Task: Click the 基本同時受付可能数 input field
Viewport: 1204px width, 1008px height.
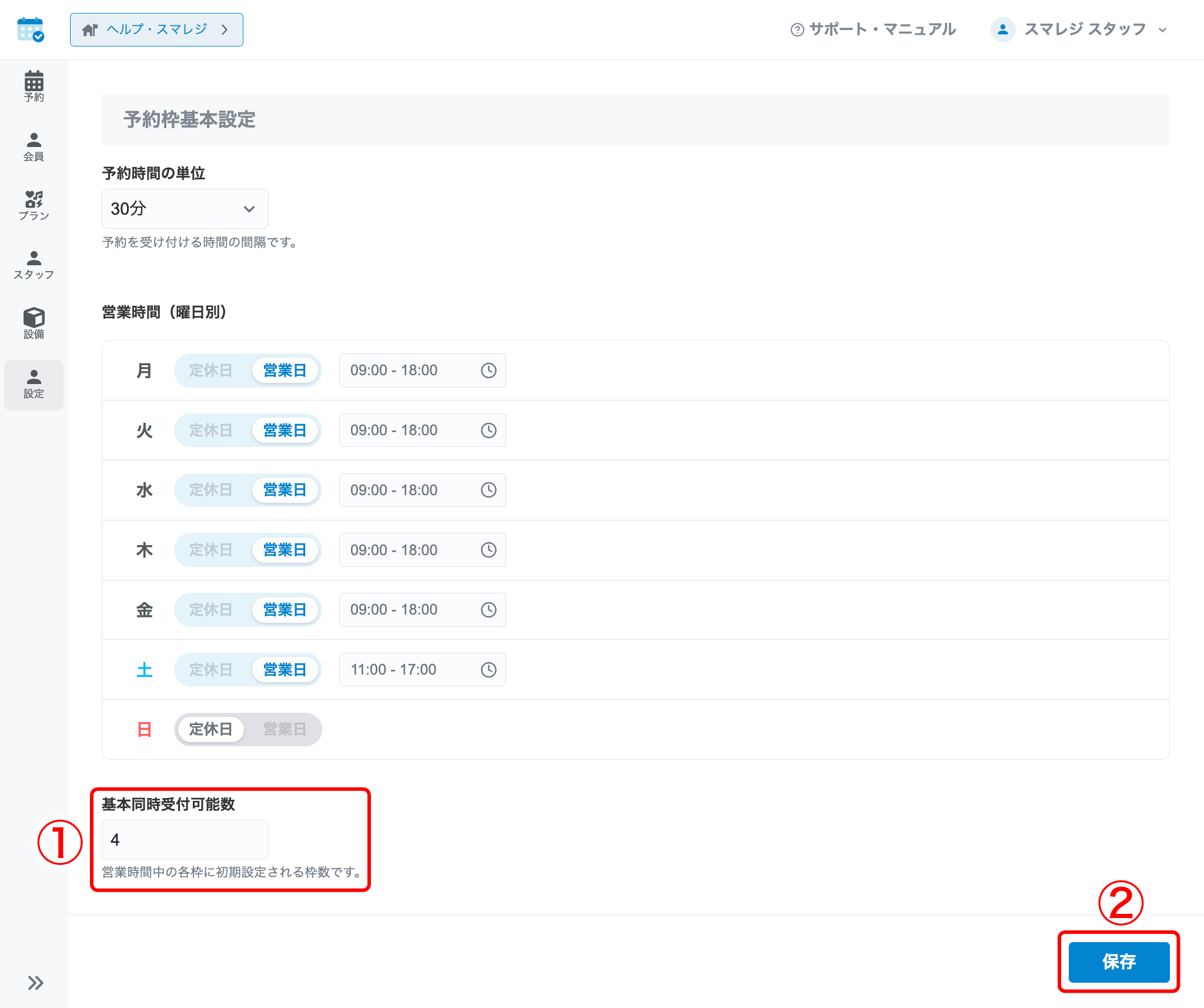Action: point(185,840)
